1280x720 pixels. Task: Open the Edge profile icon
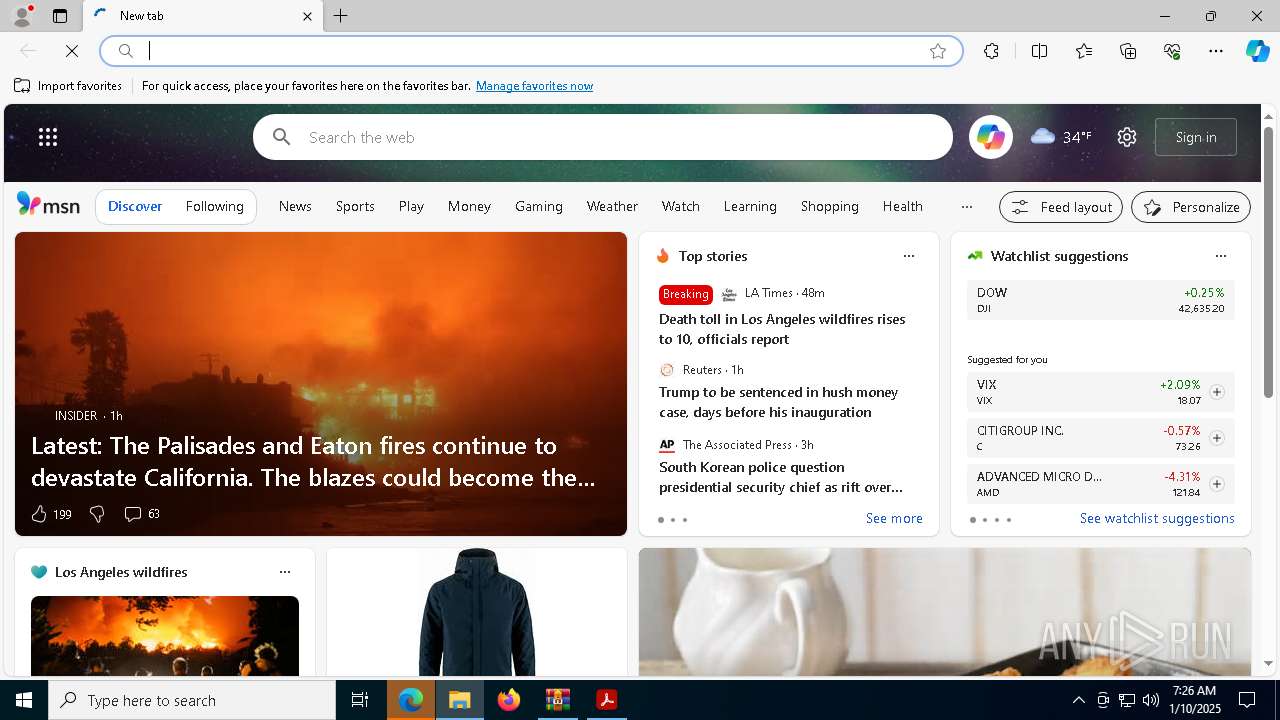[x=21, y=16]
